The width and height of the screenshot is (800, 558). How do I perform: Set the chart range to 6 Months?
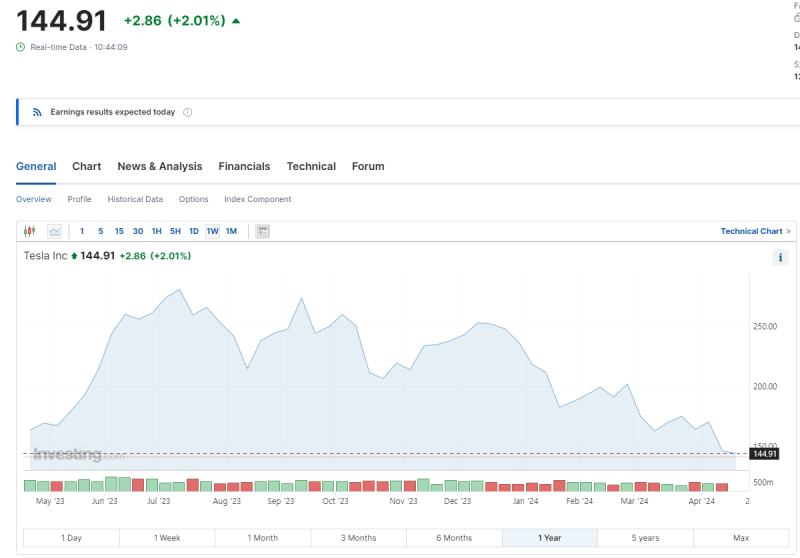[x=454, y=538]
